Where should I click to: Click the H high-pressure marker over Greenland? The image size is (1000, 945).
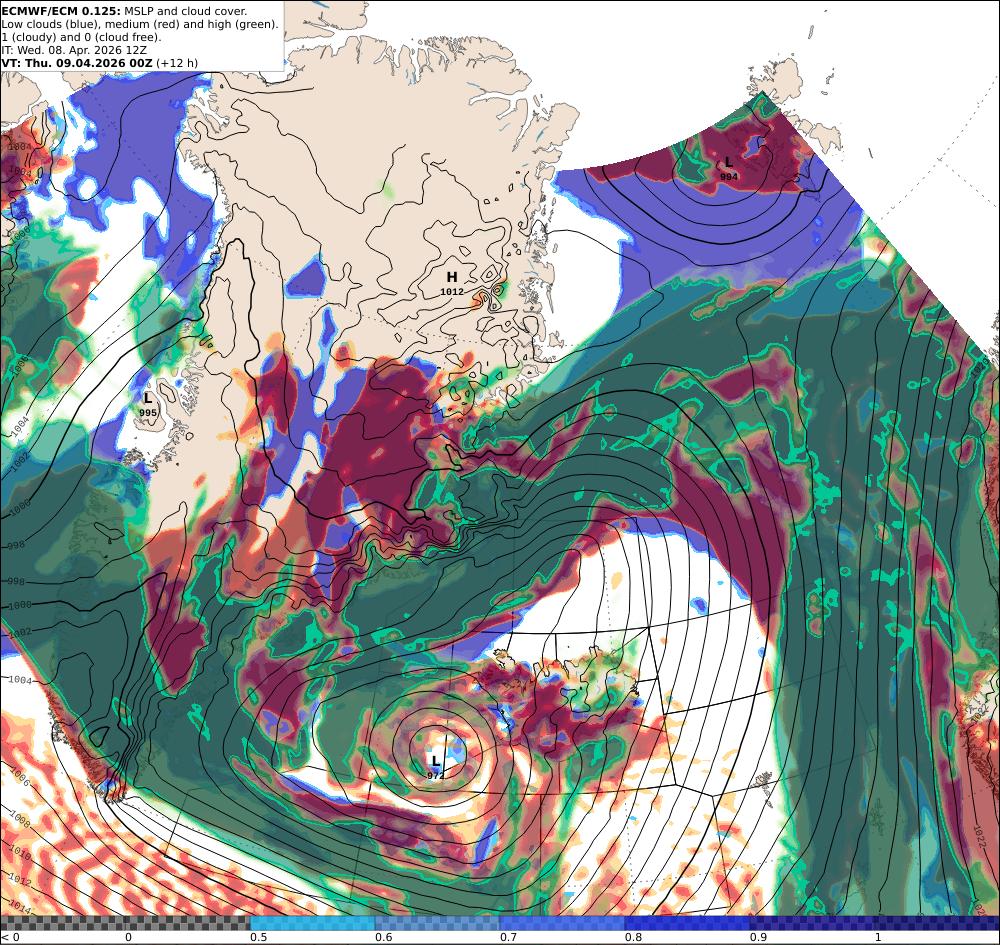click(452, 277)
